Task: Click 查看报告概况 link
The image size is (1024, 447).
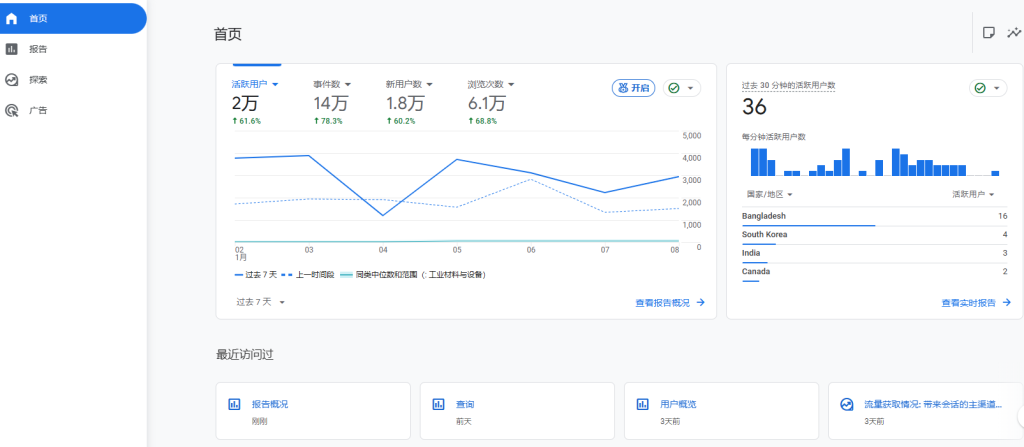Action: click(x=669, y=302)
